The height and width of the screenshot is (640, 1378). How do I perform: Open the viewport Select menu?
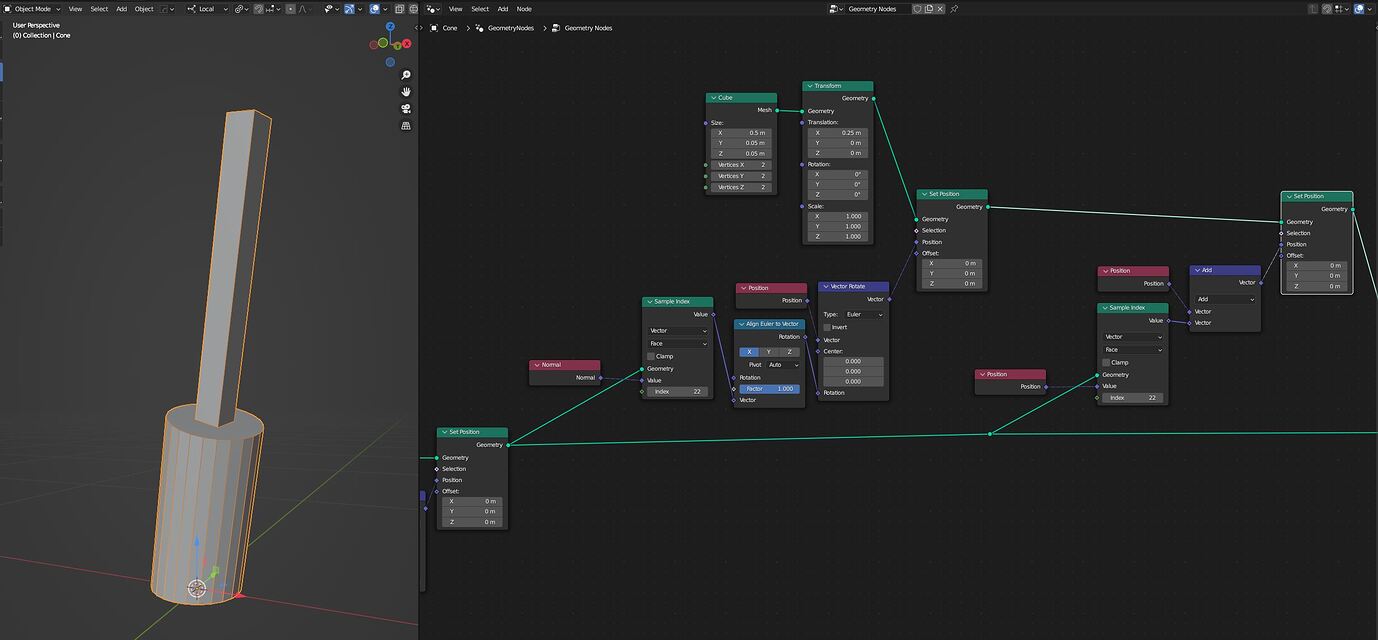pos(99,9)
